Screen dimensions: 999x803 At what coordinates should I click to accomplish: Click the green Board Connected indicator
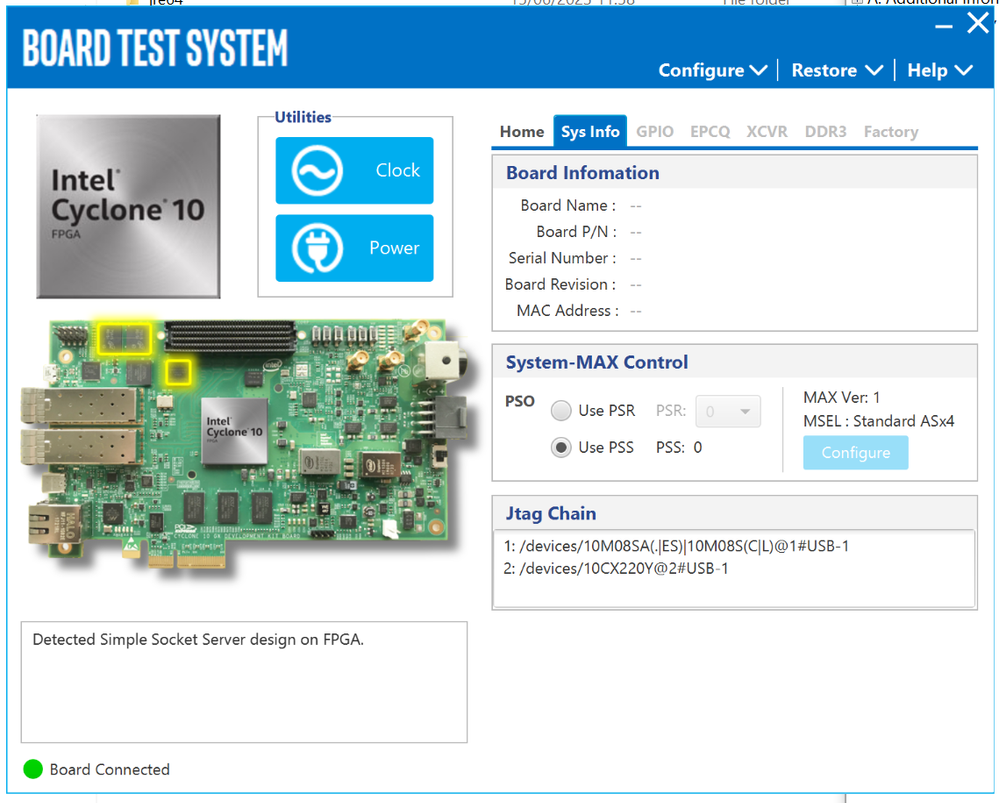(32, 769)
